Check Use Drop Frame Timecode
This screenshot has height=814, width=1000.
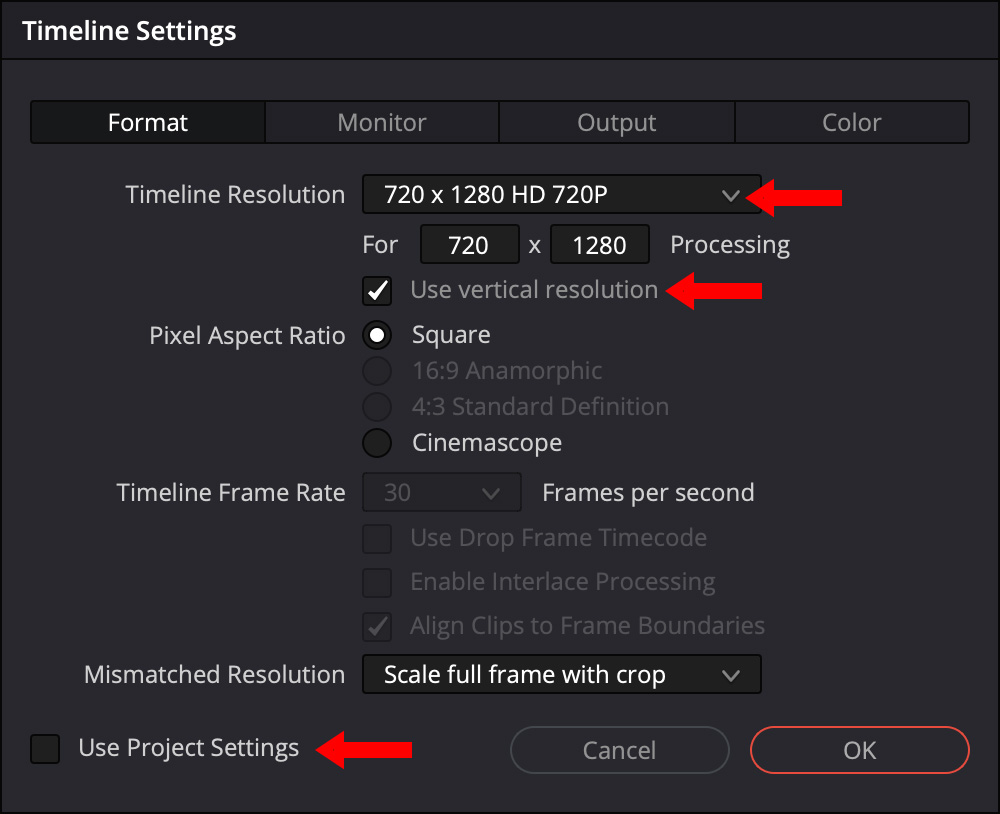point(376,538)
